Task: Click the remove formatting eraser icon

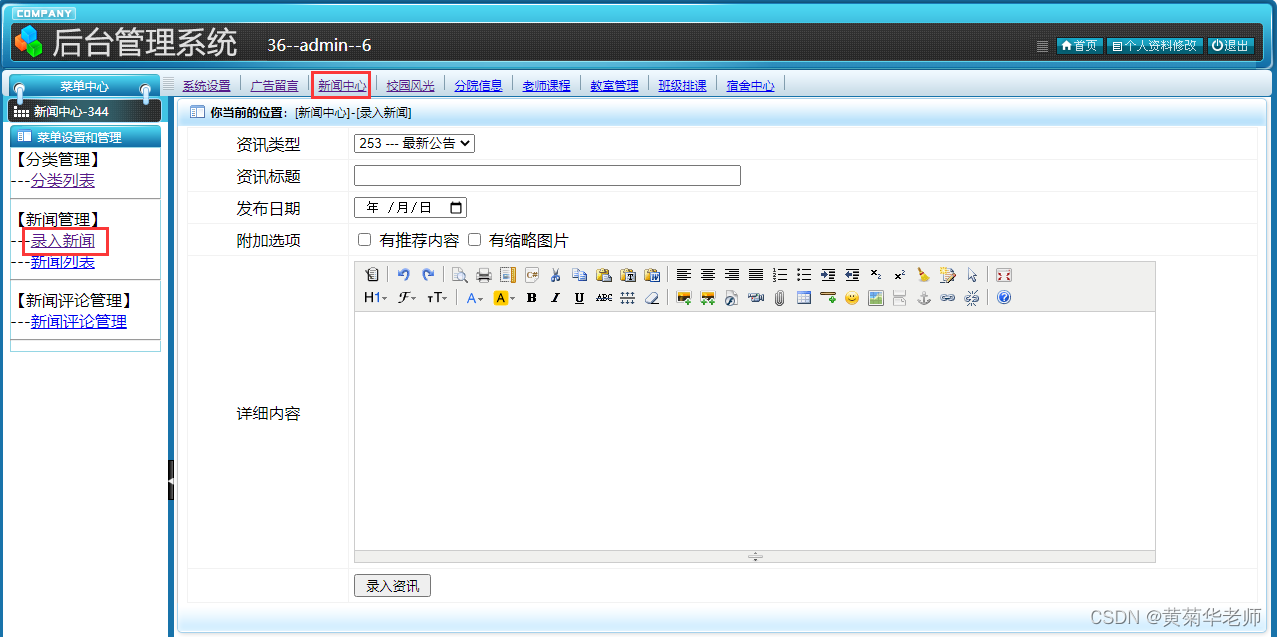Action: (652, 298)
